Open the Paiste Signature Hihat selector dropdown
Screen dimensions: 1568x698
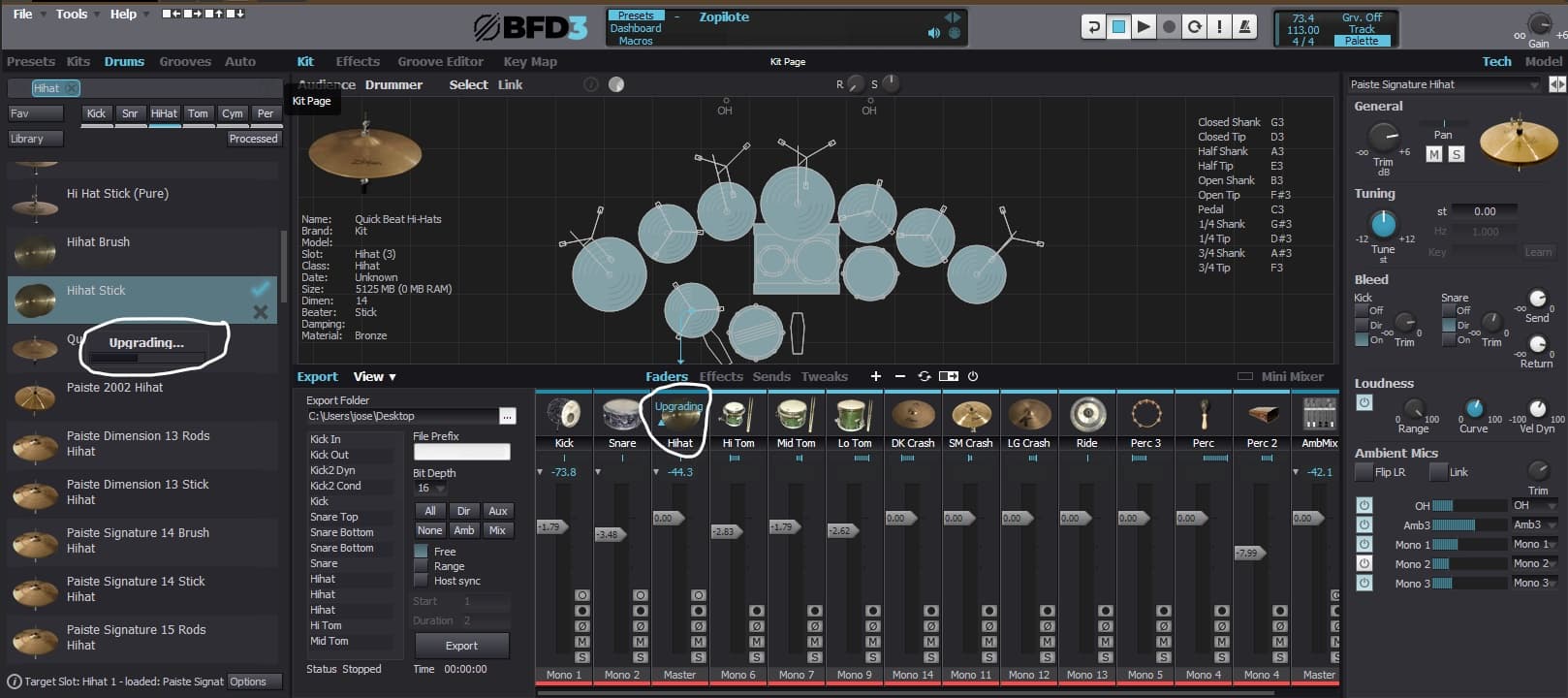point(1445,84)
